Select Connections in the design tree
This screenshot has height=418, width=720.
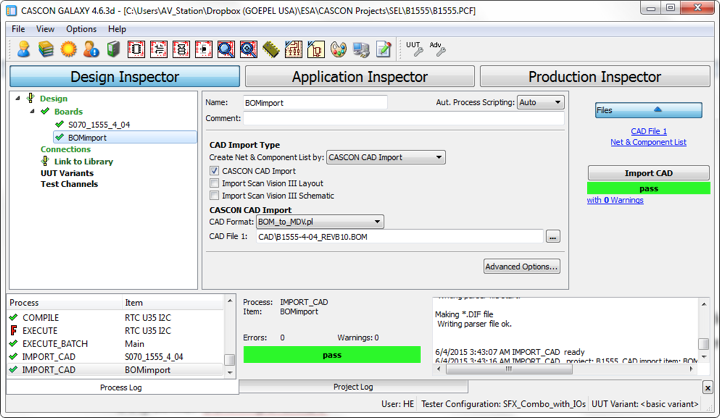66,149
